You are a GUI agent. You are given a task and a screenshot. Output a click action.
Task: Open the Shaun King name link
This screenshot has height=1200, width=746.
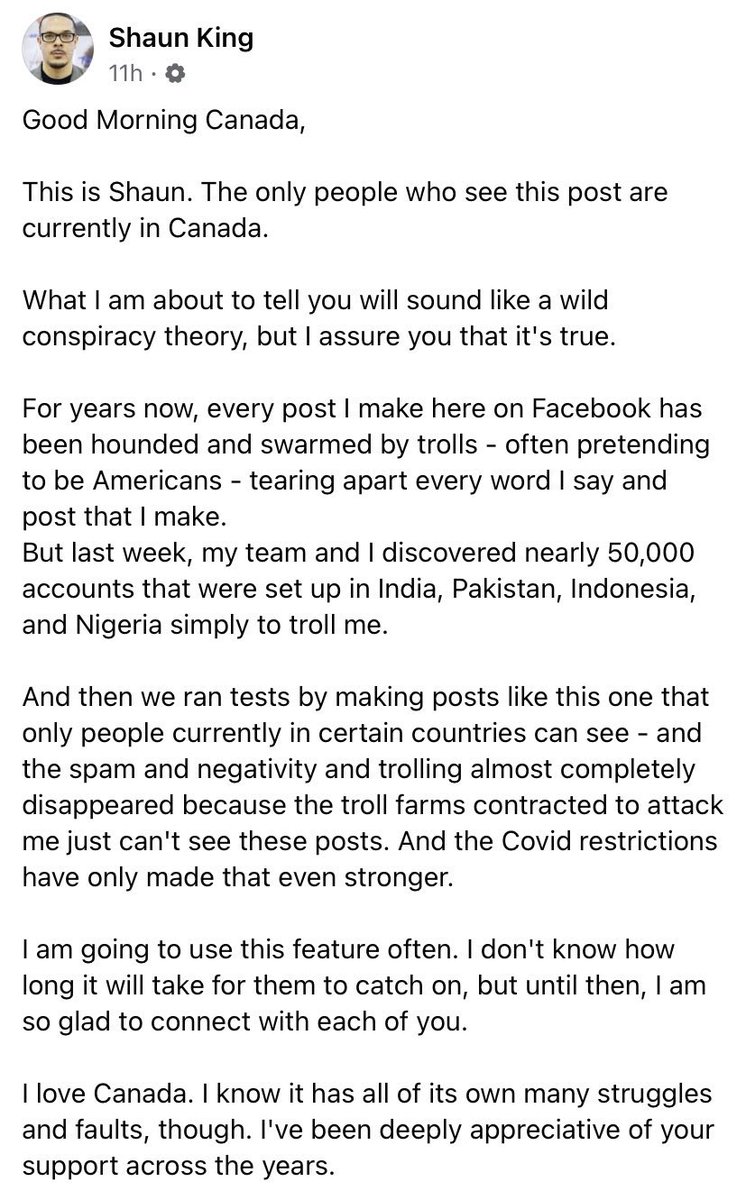point(181,38)
